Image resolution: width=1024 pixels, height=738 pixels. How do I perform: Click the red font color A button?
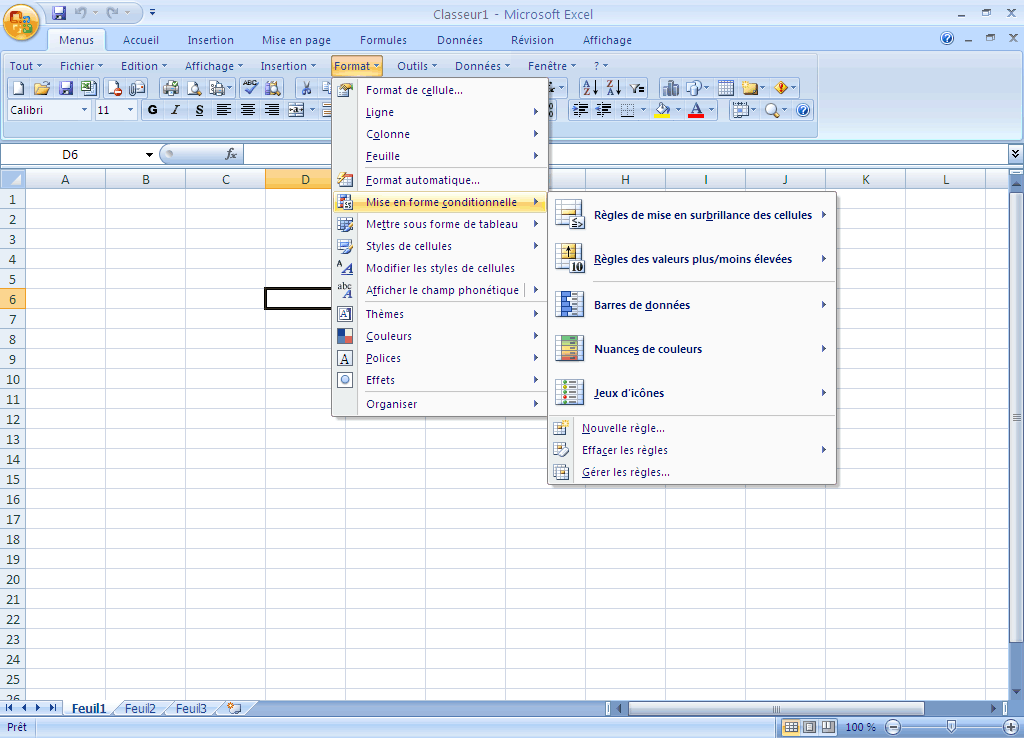pyautogui.click(x=696, y=110)
